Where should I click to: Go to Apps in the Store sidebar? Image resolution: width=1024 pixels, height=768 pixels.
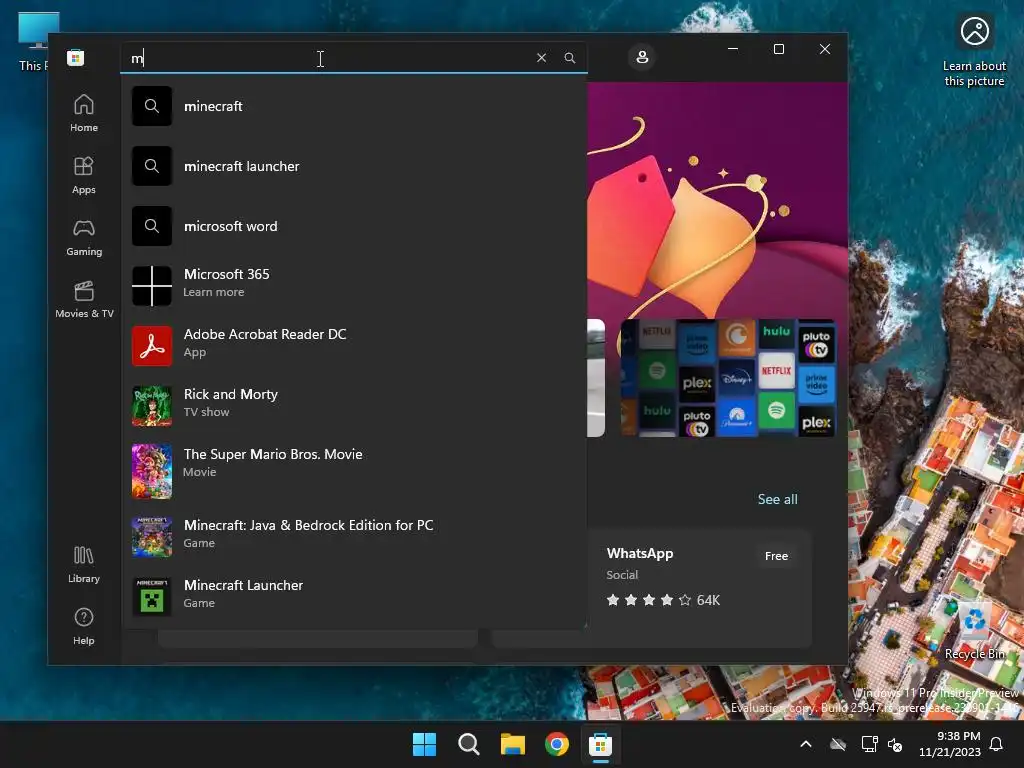[x=84, y=175]
